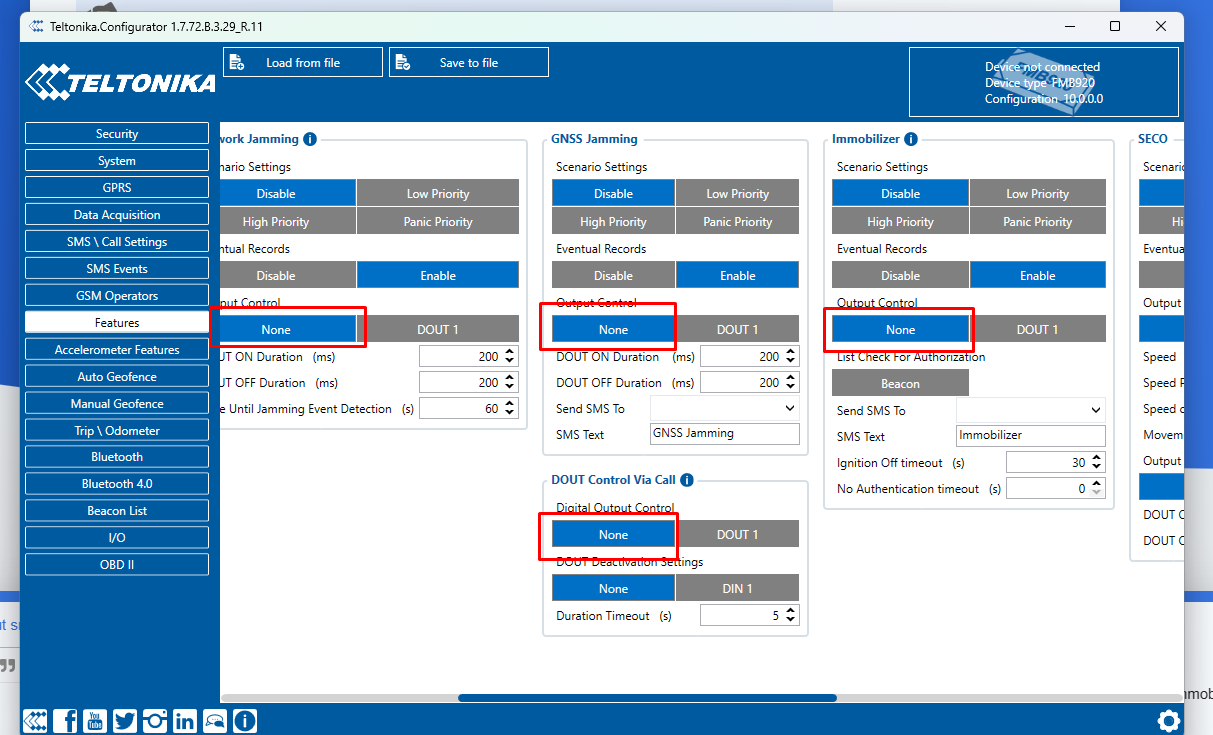The width and height of the screenshot is (1213, 735).
Task: Select Panic Priority in Immobilizer scenario
Action: click(x=1037, y=222)
